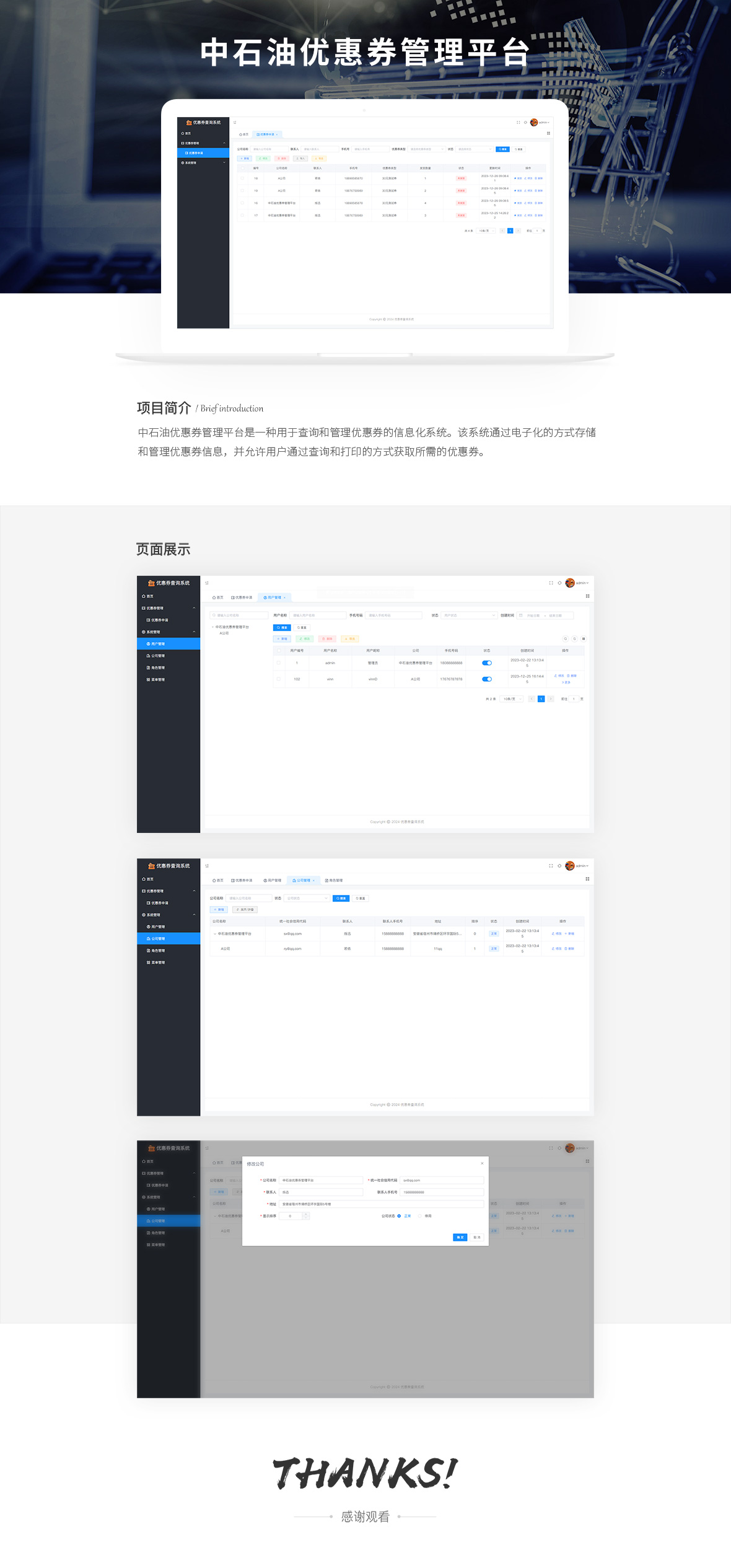Click the 新增 button above the user table
Image resolution: width=731 pixels, height=1568 pixels.
tap(282, 638)
